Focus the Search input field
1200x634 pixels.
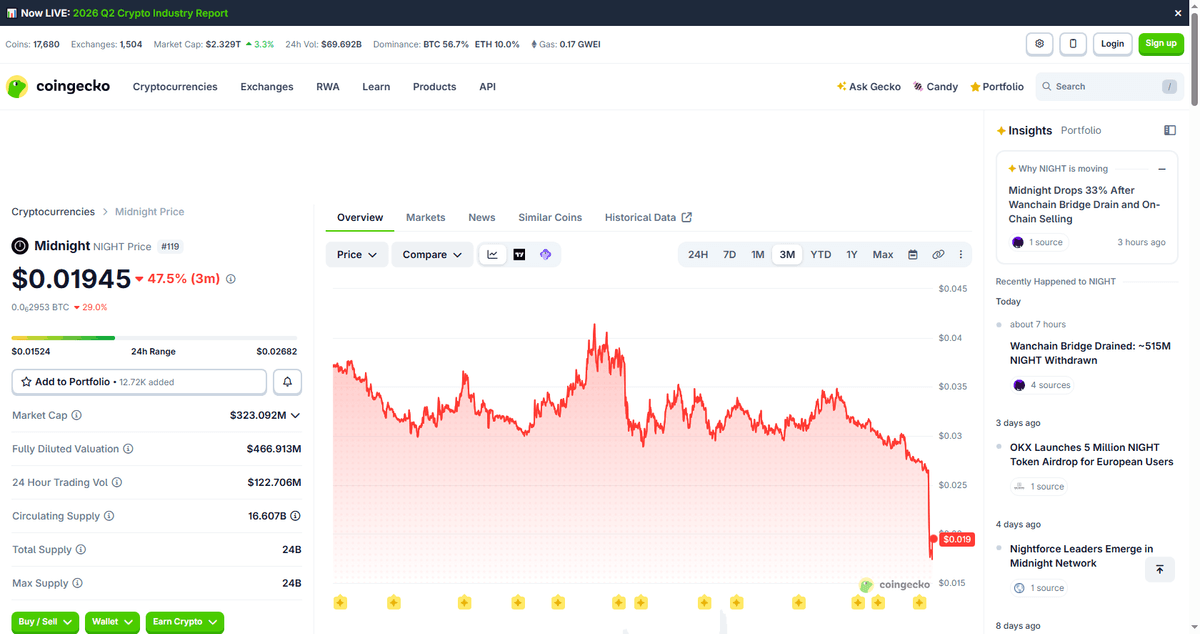(1110, 87)
